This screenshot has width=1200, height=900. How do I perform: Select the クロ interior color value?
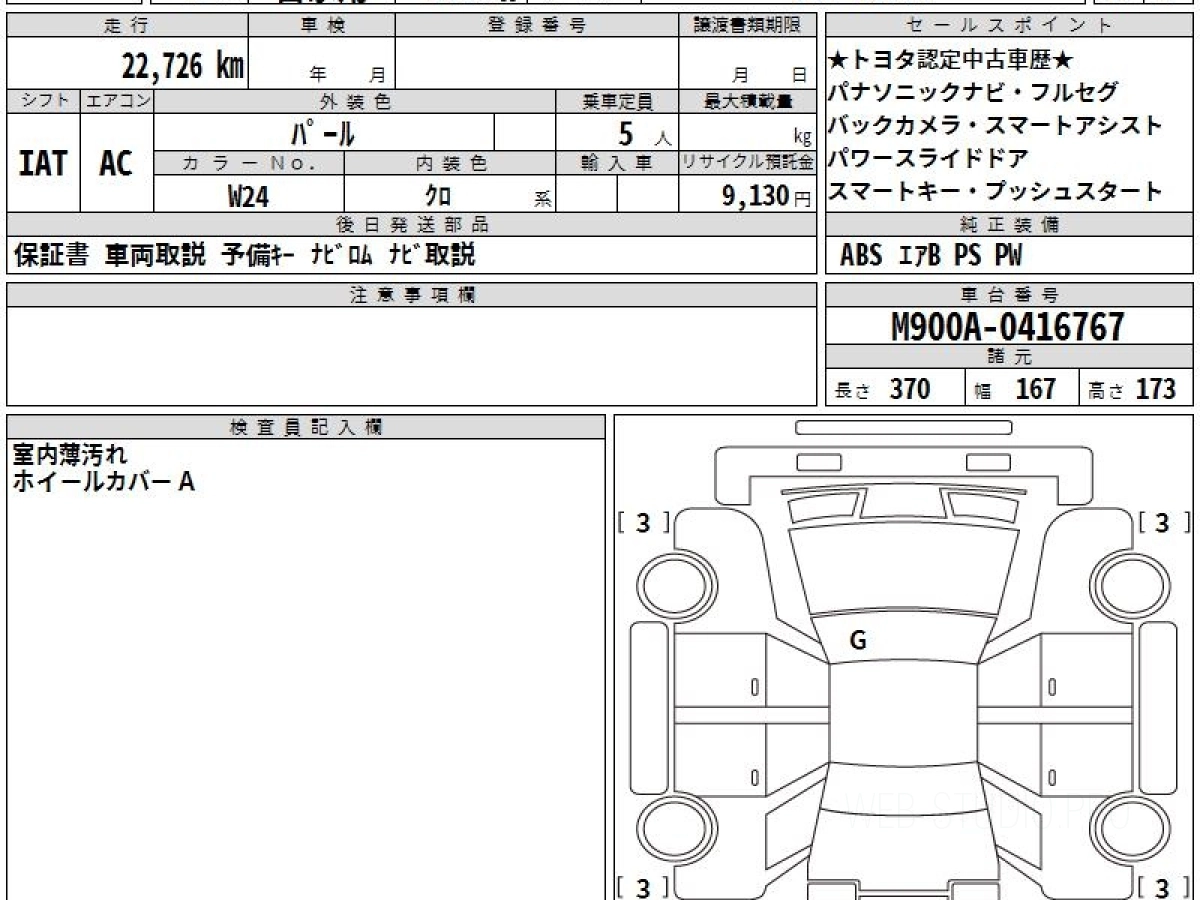(x=438, y=196)
